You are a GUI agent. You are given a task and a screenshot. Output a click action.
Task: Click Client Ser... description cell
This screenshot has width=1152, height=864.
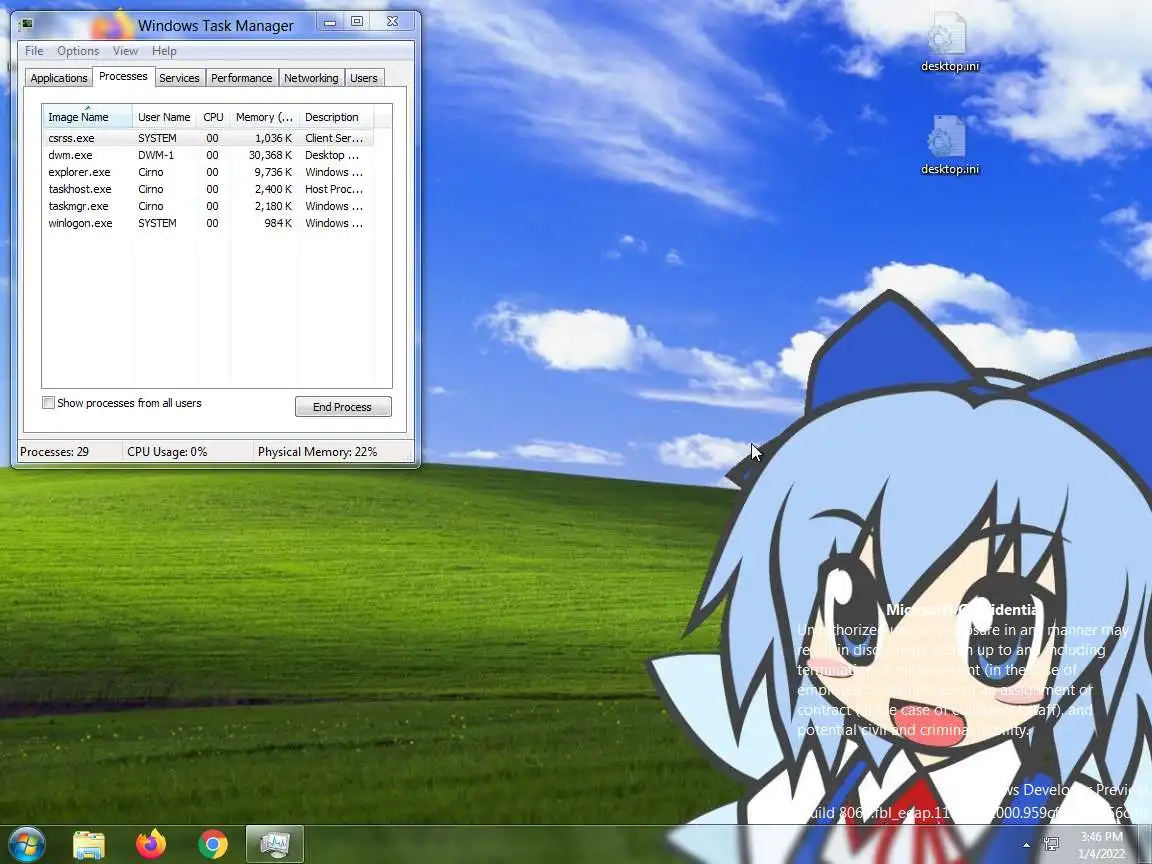click(334, 138)
